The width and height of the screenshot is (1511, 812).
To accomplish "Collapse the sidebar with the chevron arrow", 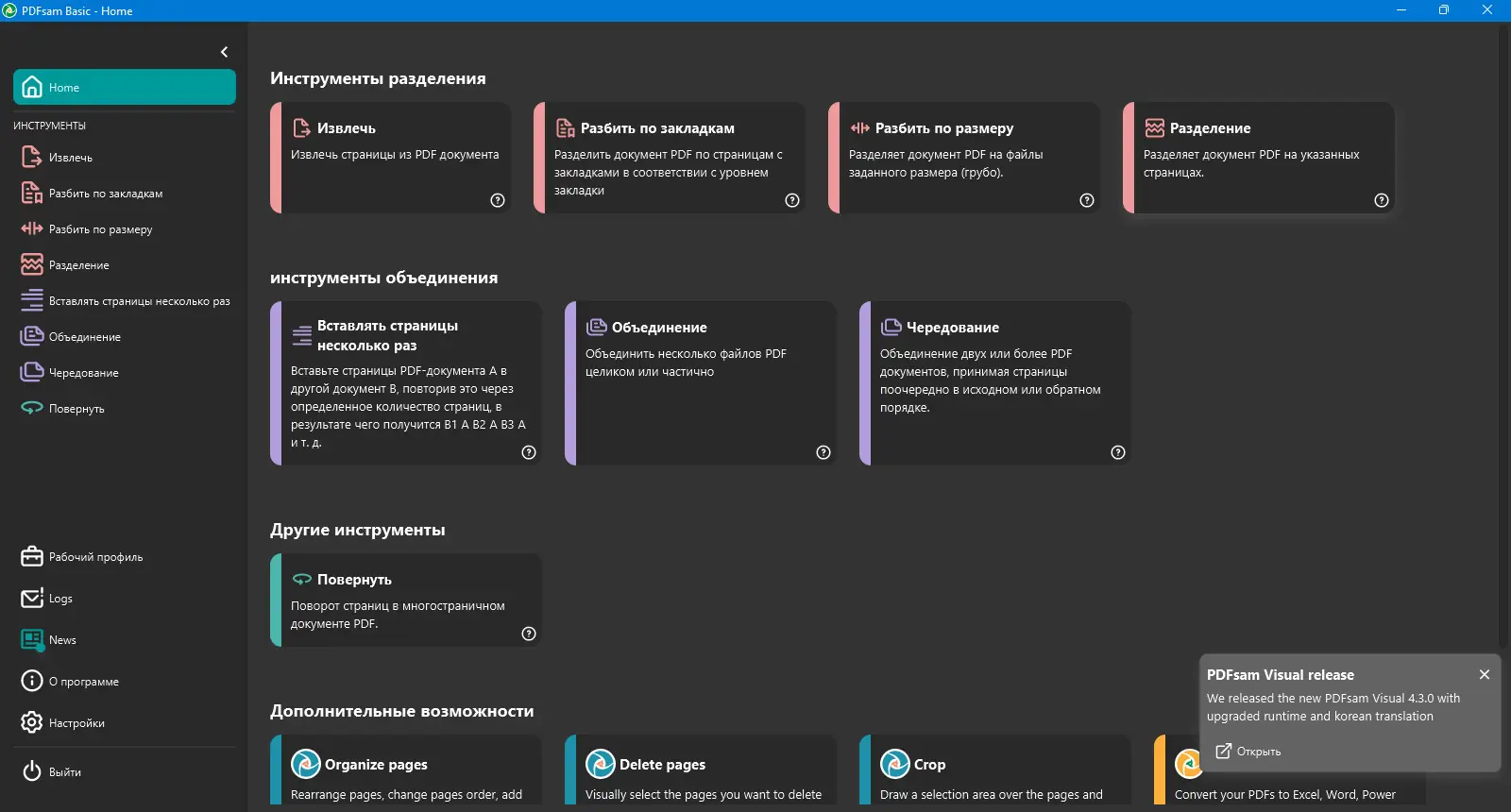I will click(224, 52).
